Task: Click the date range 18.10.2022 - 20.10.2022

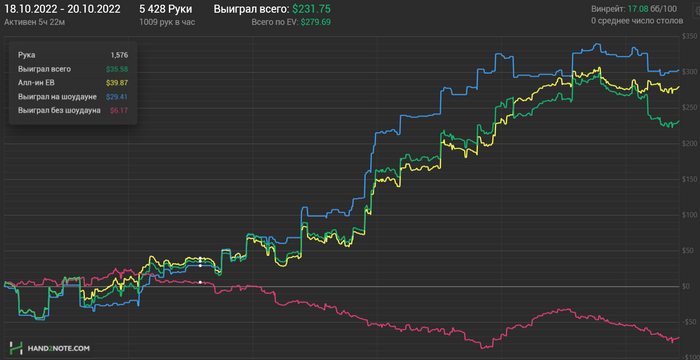Action: pyautogui.click(x=62, y=9)
